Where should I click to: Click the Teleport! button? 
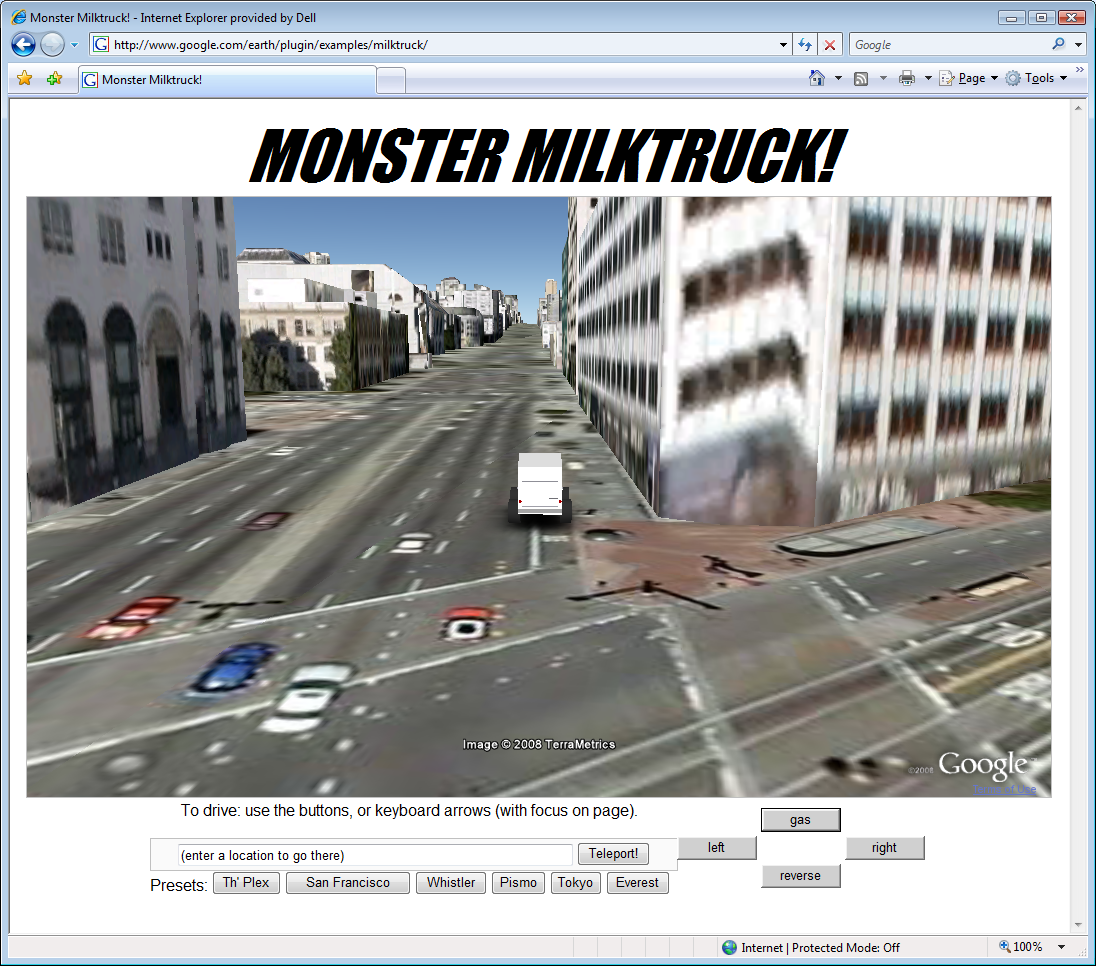coord(613,854)
